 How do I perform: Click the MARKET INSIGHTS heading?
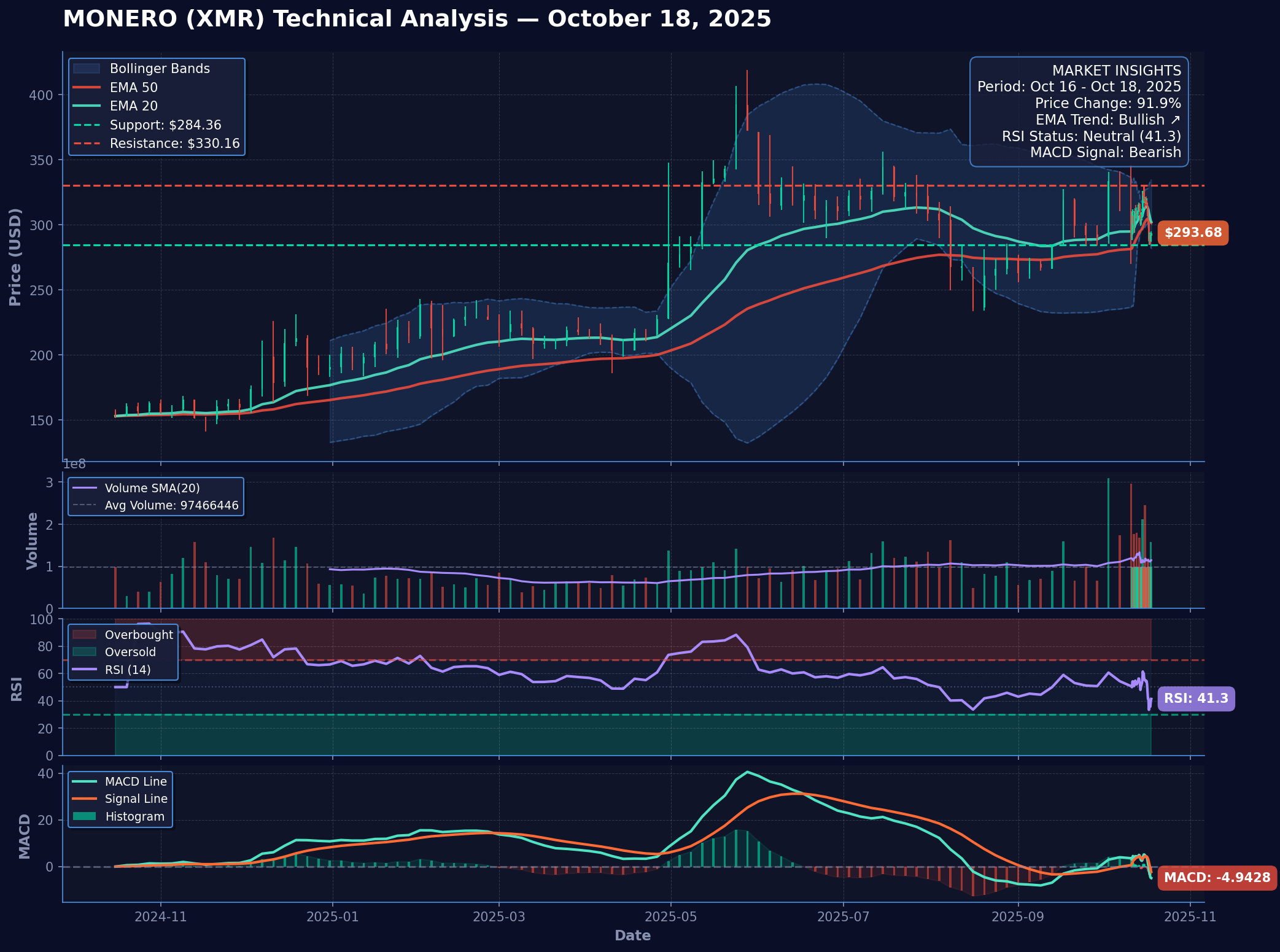(1116, 71)
